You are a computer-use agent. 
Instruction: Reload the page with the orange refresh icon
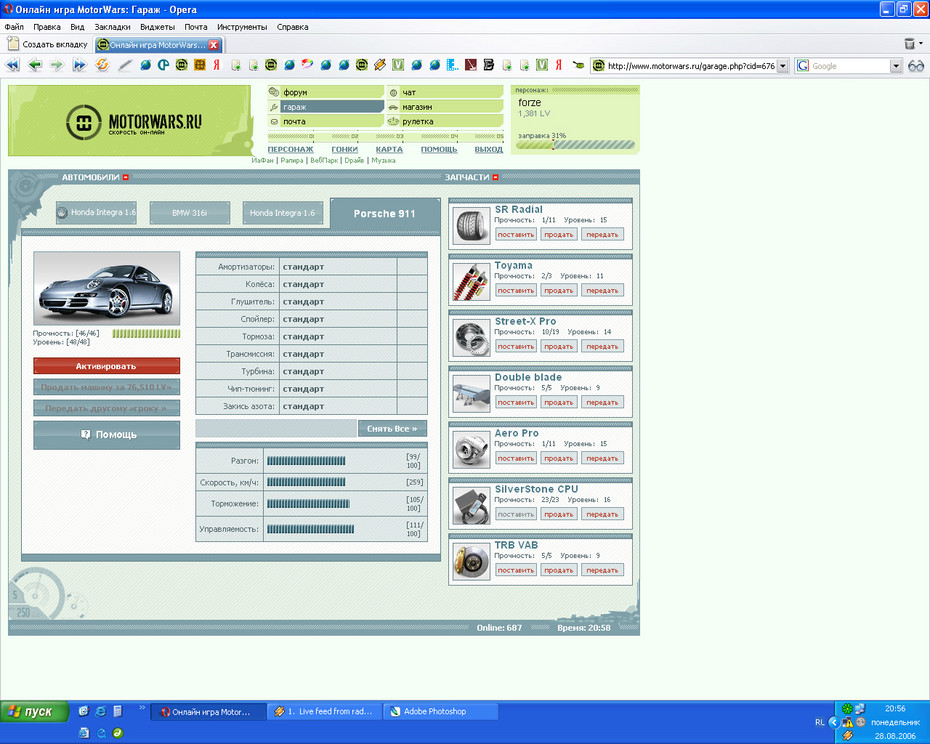pos(102,65)
